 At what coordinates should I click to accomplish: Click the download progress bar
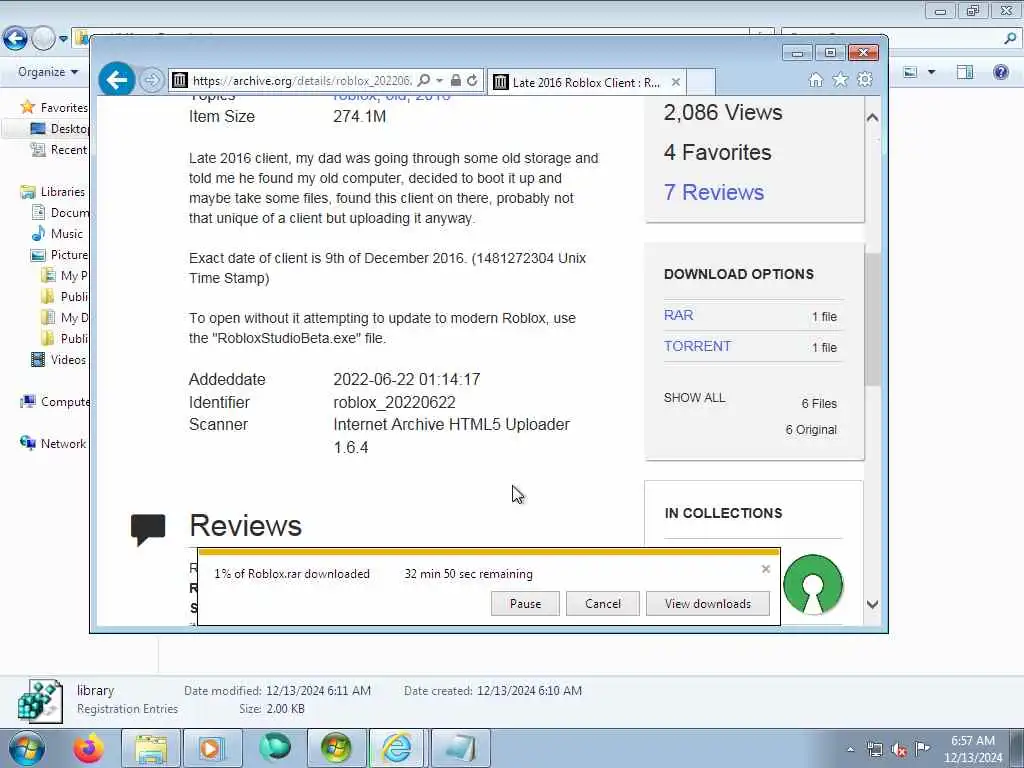coord(488,552)
